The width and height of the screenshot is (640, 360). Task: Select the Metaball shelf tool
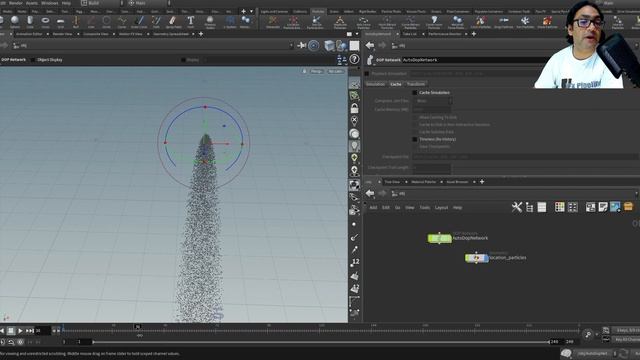click(x=245, y=22)
